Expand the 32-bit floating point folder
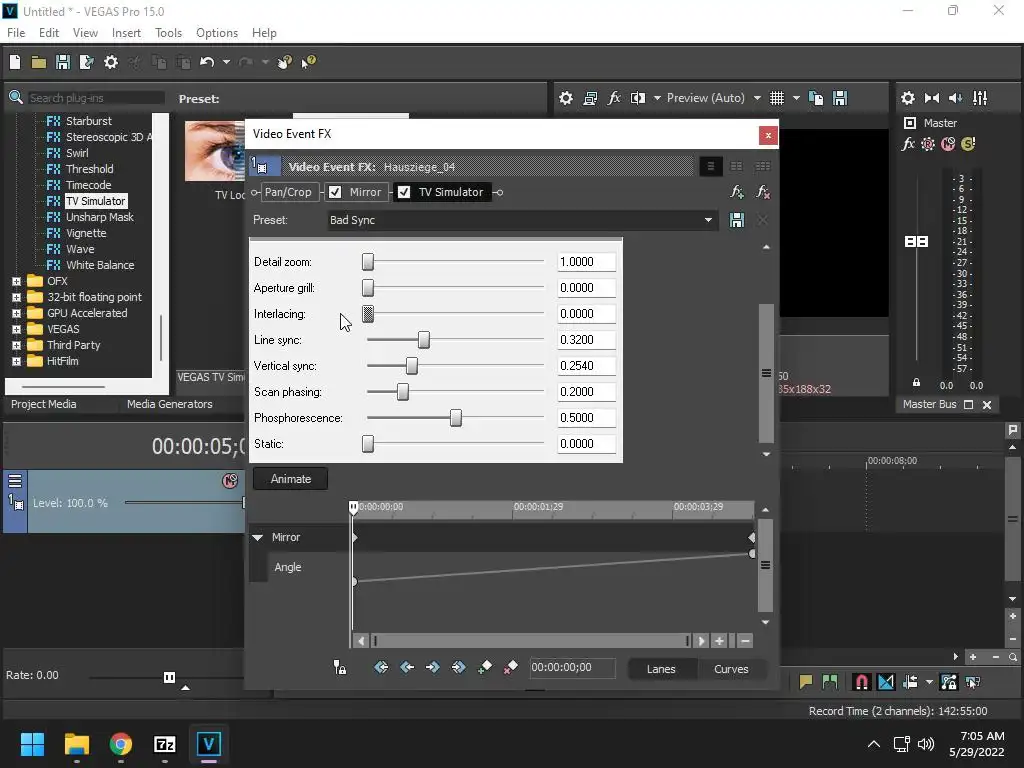Screen dimensions: 1024x768 [x=16, y=297]
